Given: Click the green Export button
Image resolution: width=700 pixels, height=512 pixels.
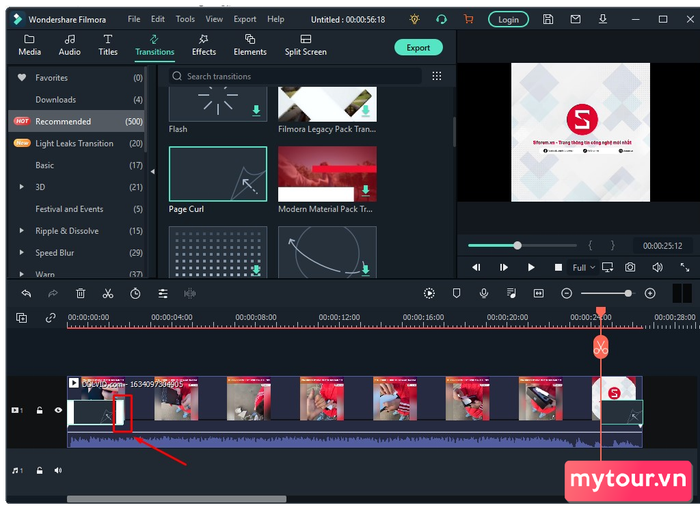Looking at the screenshot, I should pos(418,47).
